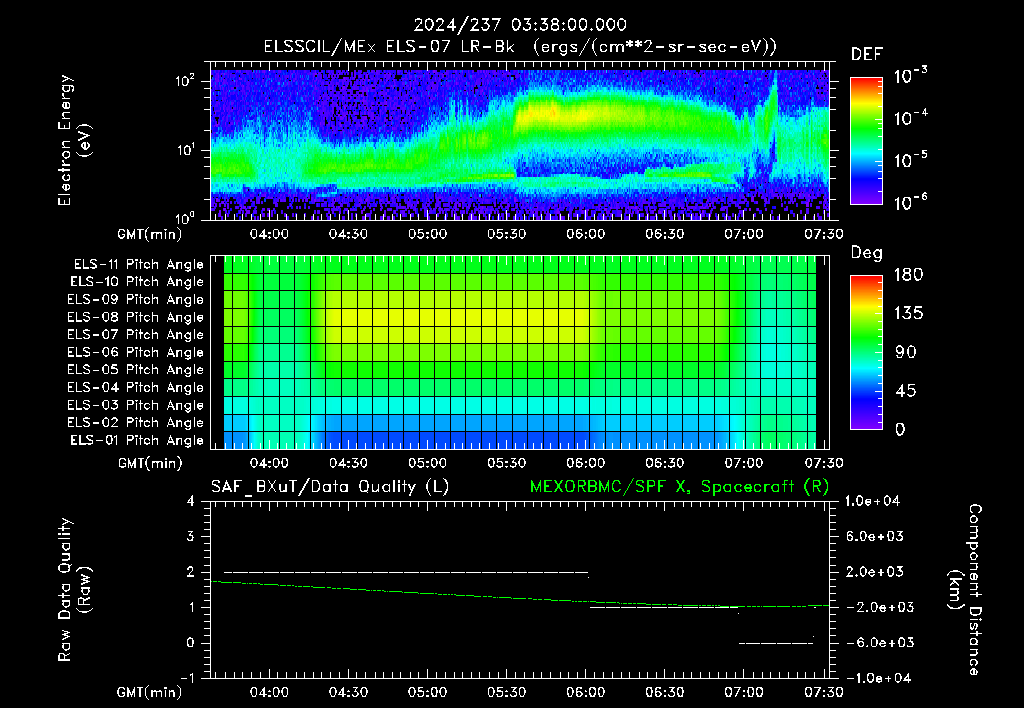The width and height of the screenshot is (1024, 708).
Task: Click the GMT(min) label under the spectrogram
Action: [150, 234]
